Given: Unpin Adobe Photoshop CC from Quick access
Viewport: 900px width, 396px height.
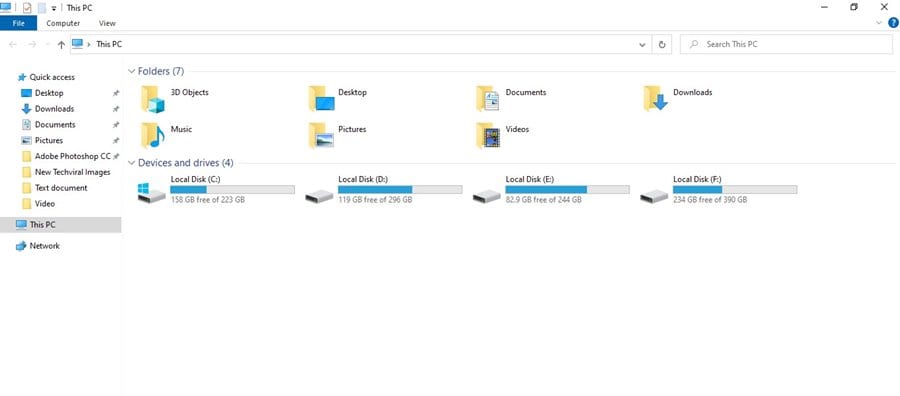Looking at the screenshot, I should [115, 156].
